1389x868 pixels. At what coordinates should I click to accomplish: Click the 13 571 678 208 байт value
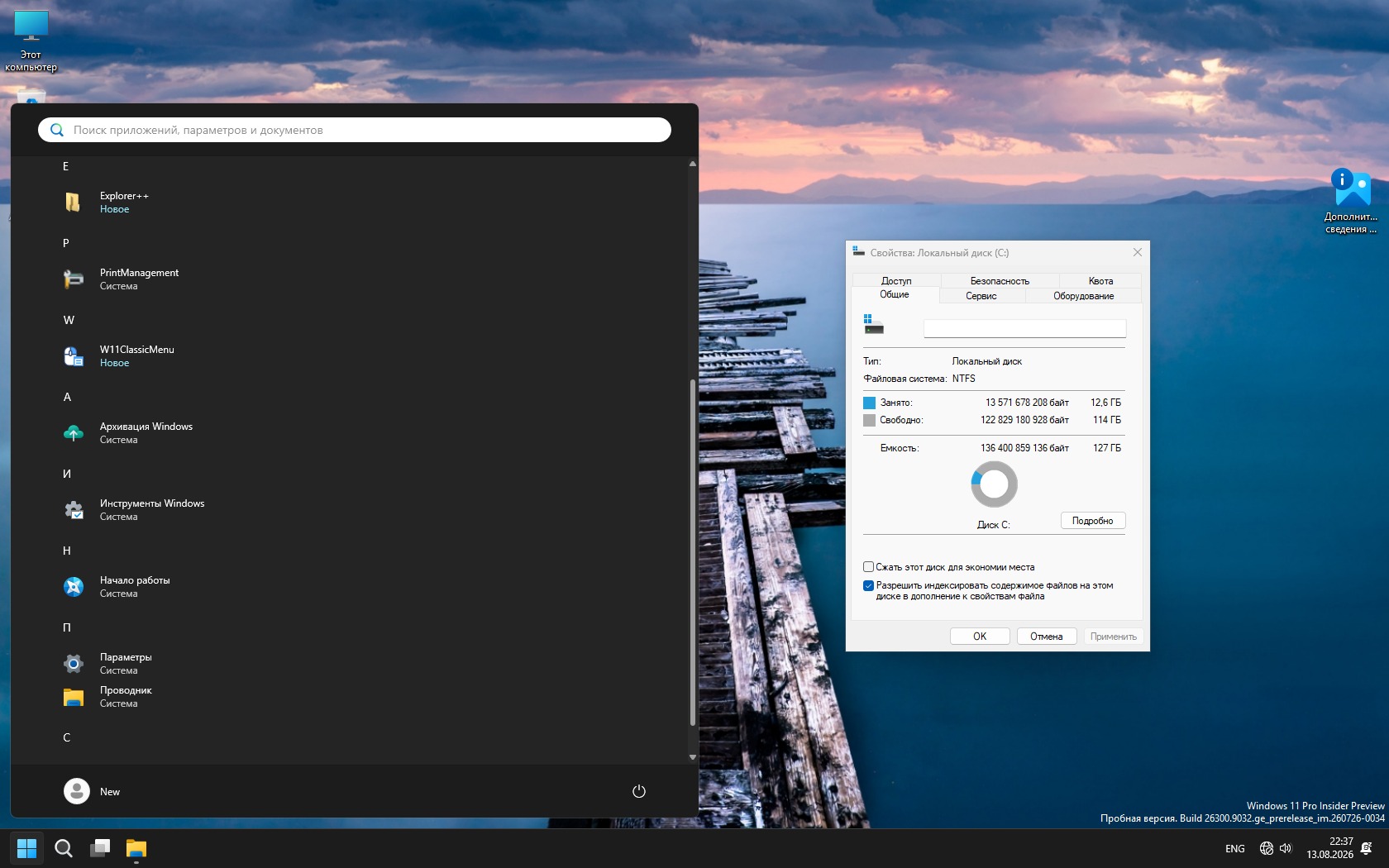tap(1027, 403)
